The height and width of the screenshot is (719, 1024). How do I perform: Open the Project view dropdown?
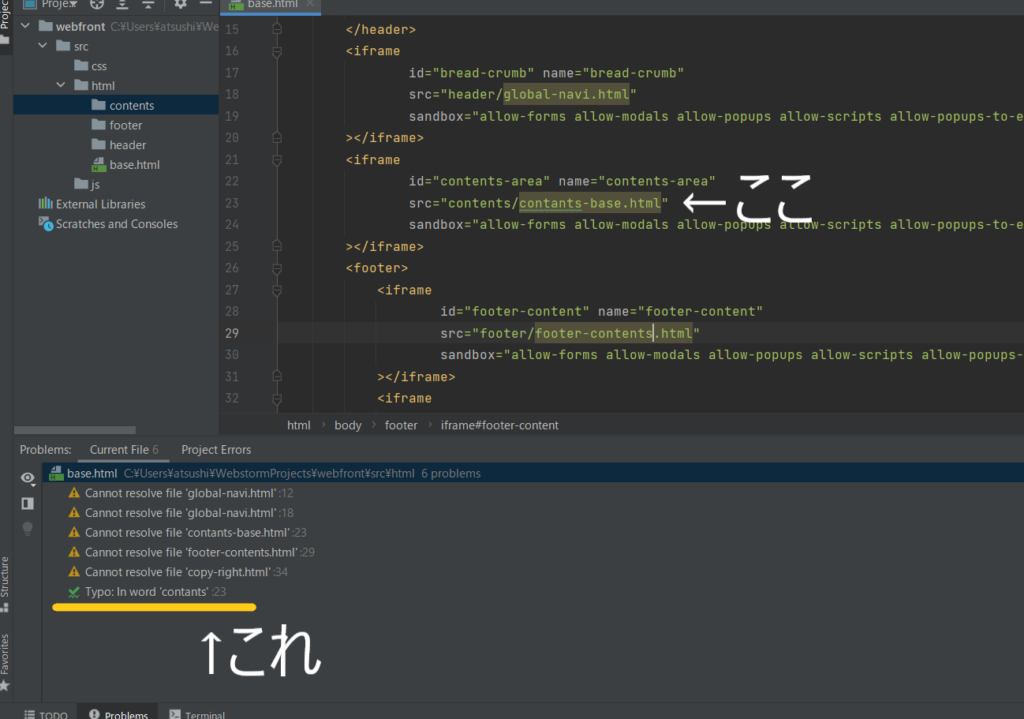click(x=51, y=5)
